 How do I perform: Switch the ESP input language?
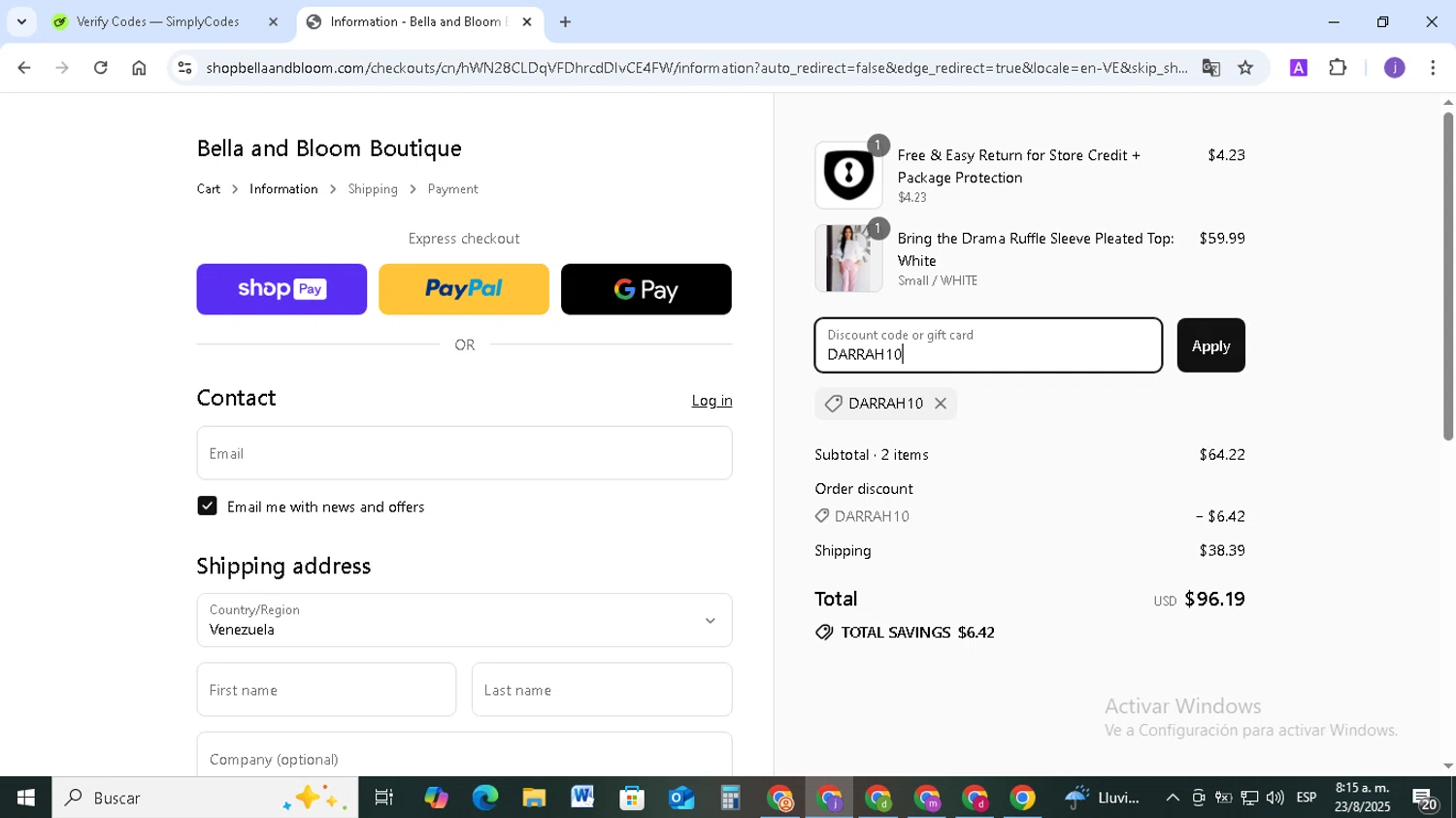pos(1307,798)
